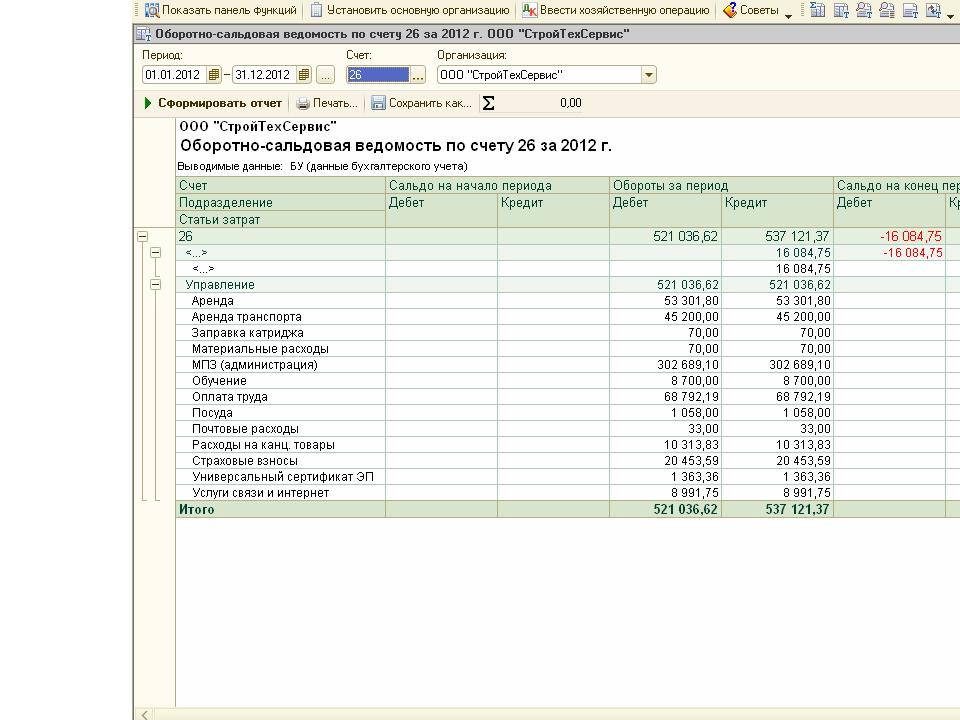The width and height of the screenshot is (960, 720).
Task: Collapse the <...> subgroup
Action: pyautogui.click(x=156, y=252)
